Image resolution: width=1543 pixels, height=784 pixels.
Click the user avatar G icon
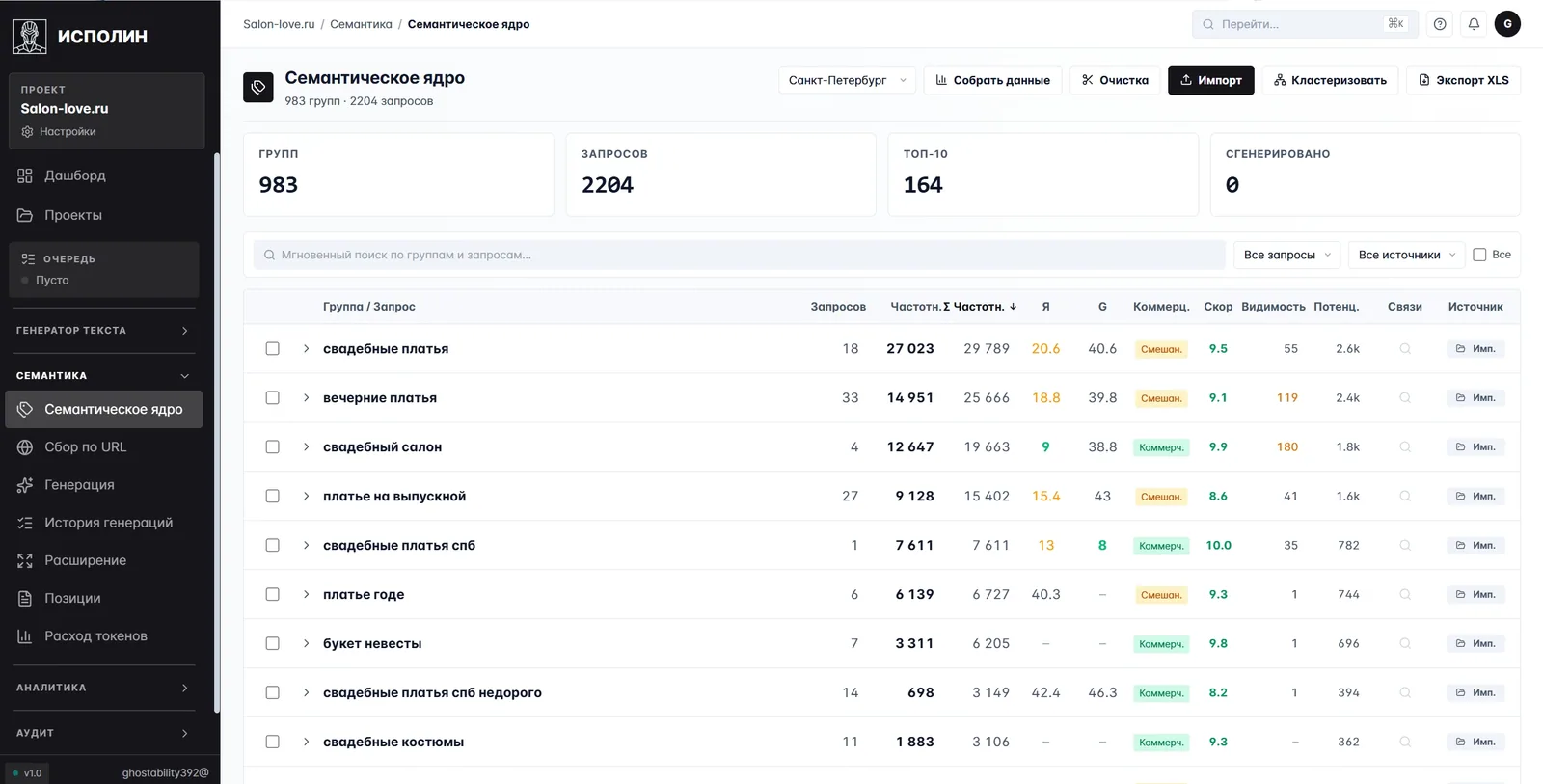[x=1507, y=24]
